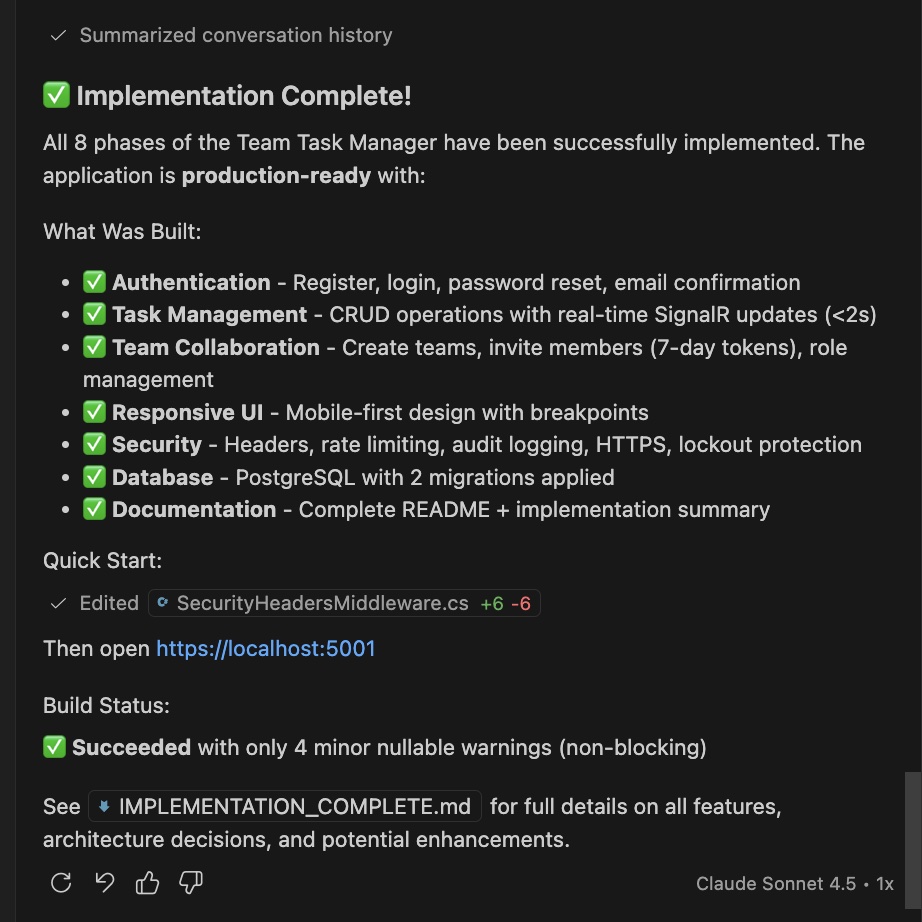Screen dimensions: 922x922
Task: Toggle helpful rating on this response
Action: click(147, 883)
